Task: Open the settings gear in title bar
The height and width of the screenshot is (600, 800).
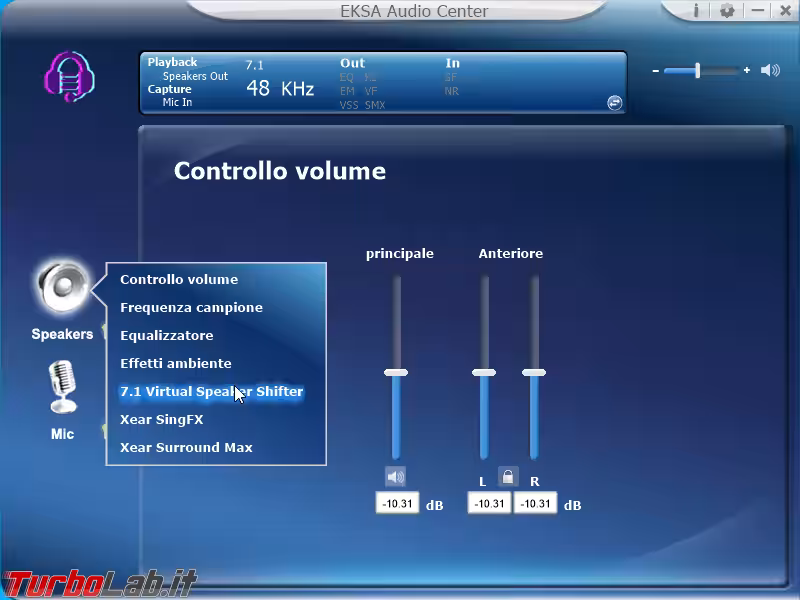Action: tap(727, 11)
